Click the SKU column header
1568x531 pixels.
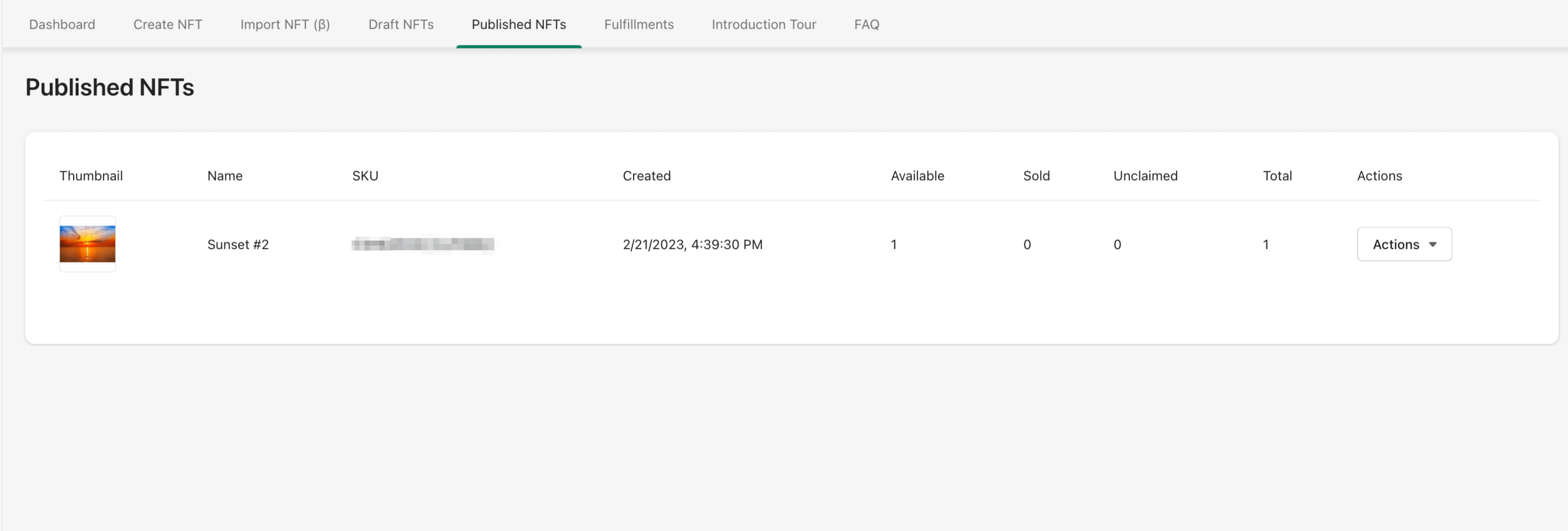[x=365, y=176]
